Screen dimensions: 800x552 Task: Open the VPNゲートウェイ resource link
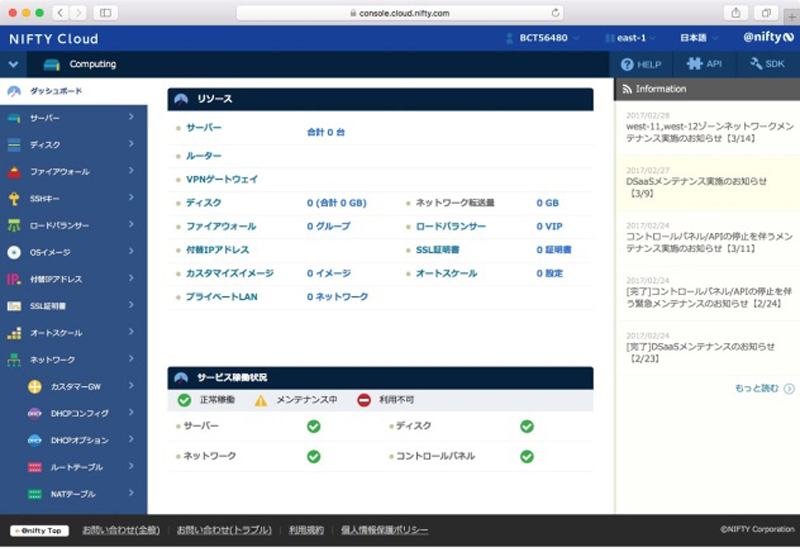222,179
